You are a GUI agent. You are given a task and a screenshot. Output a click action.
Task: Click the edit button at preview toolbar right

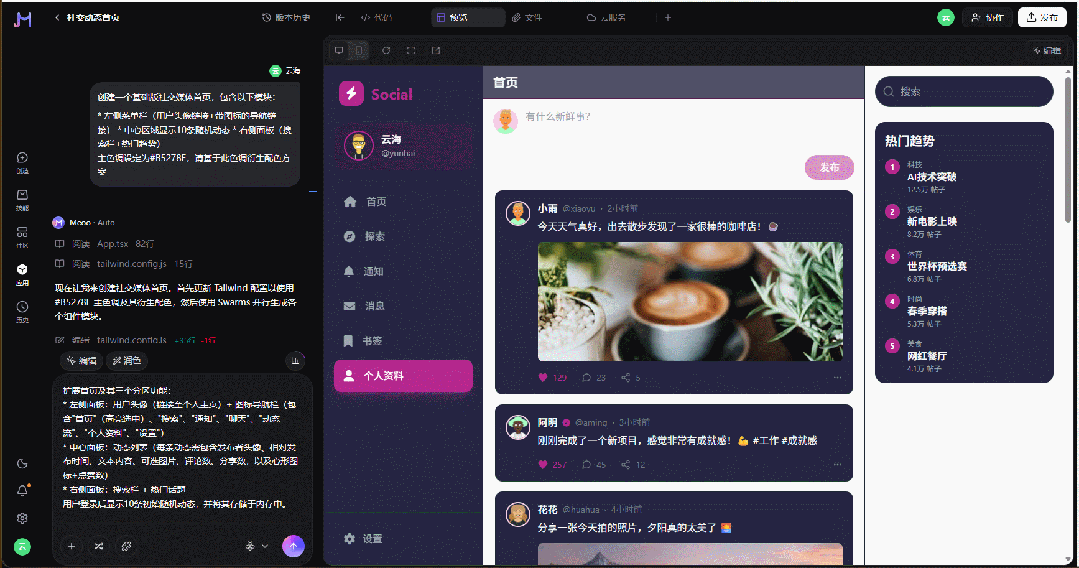[x=1047, y=51]
